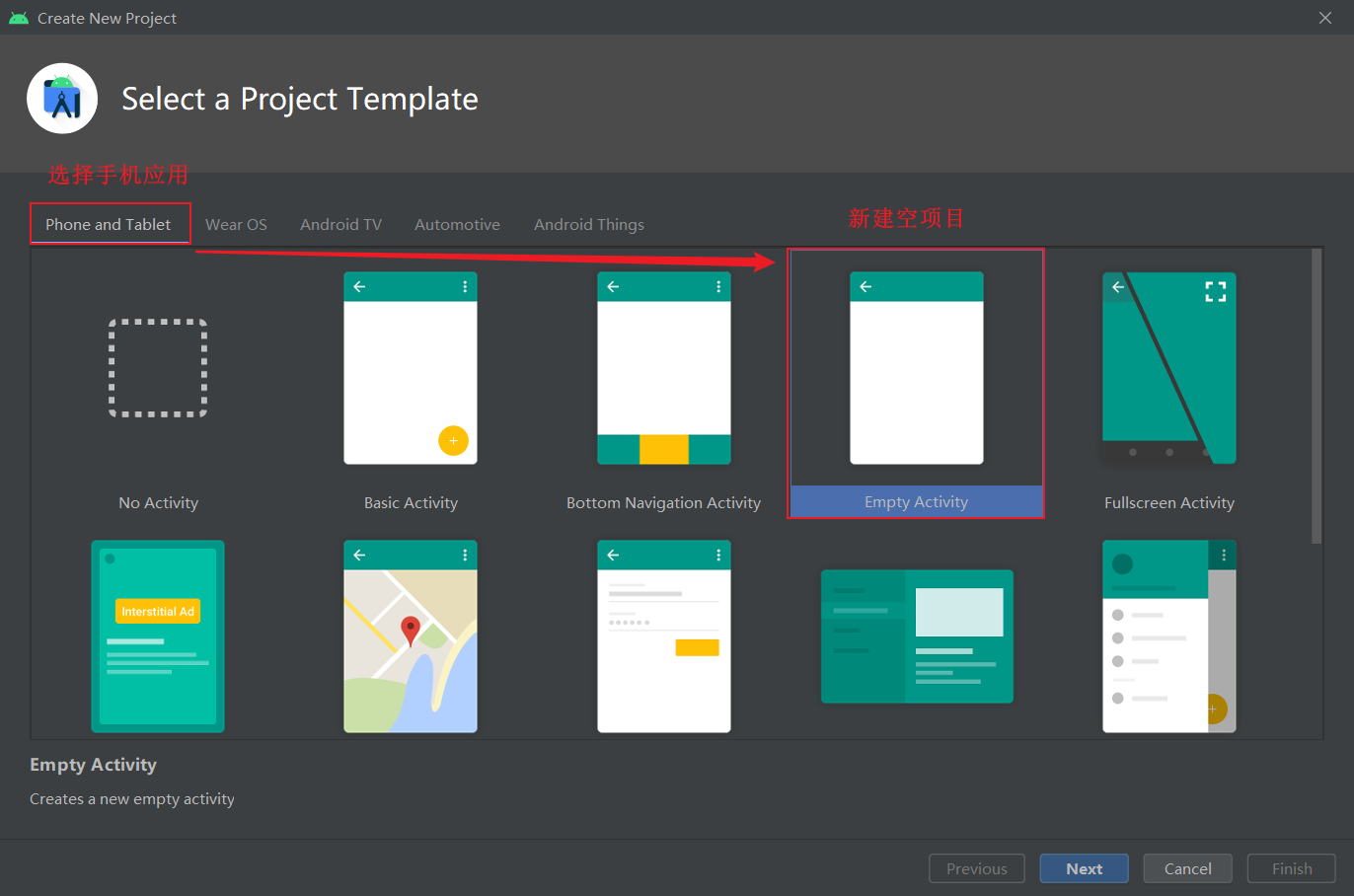The width and height of the screenshot is (1354, 896).
Task: Click the yellow plus button in Basic Activity
Action: click(453, 440)
